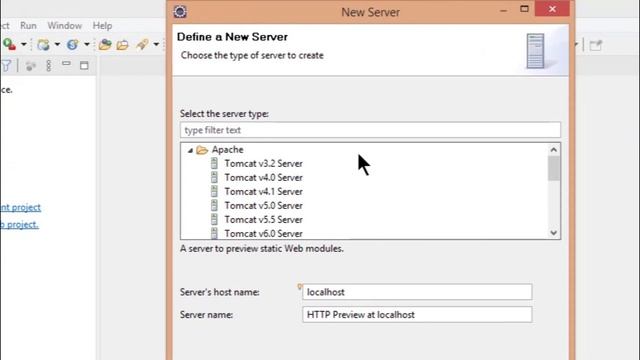
Task: Click the server icon beside Tomcat v6.0
Action: 214,233
